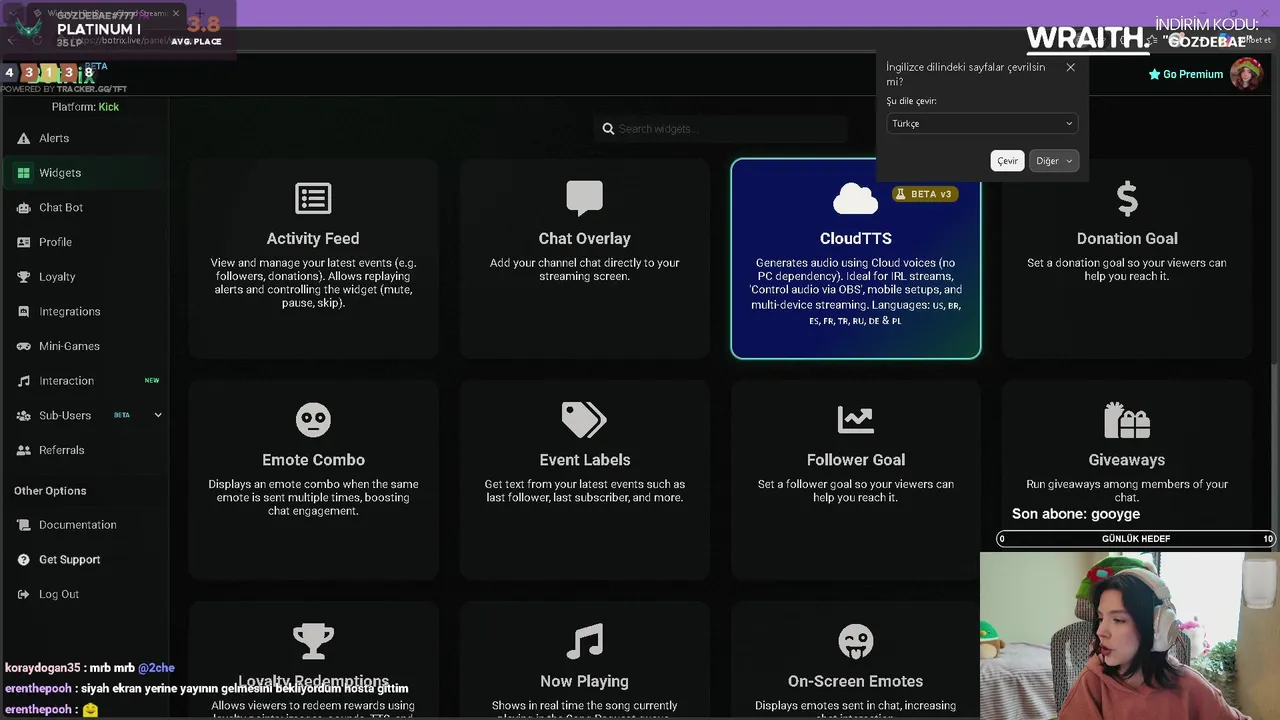Click the Donation Goal title
The height and width of the screenshot is (720, 1280).
(x=1127, y=238)
